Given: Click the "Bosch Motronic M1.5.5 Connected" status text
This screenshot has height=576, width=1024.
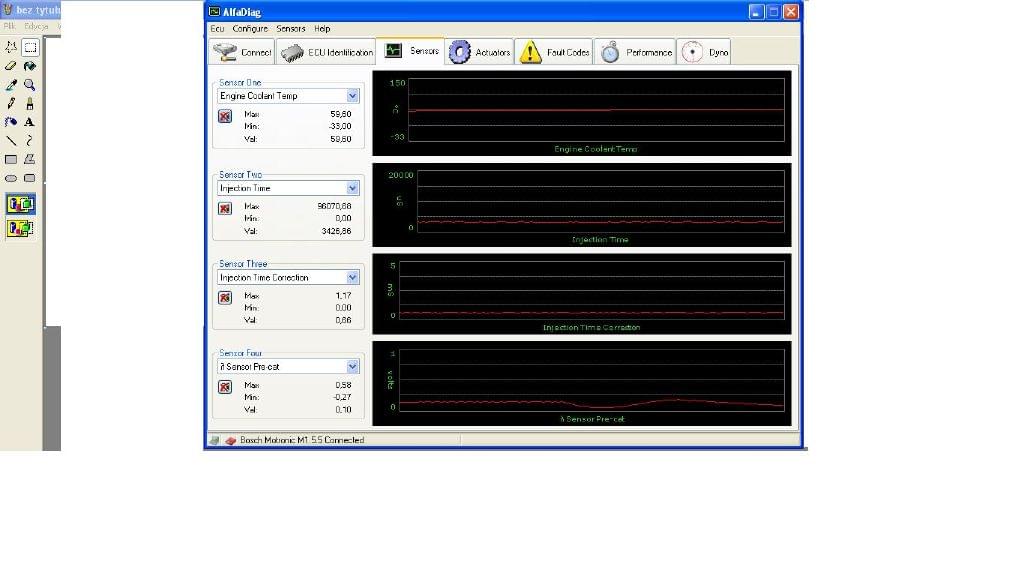Looking at the screenshot, I should (x=302, y=440).
